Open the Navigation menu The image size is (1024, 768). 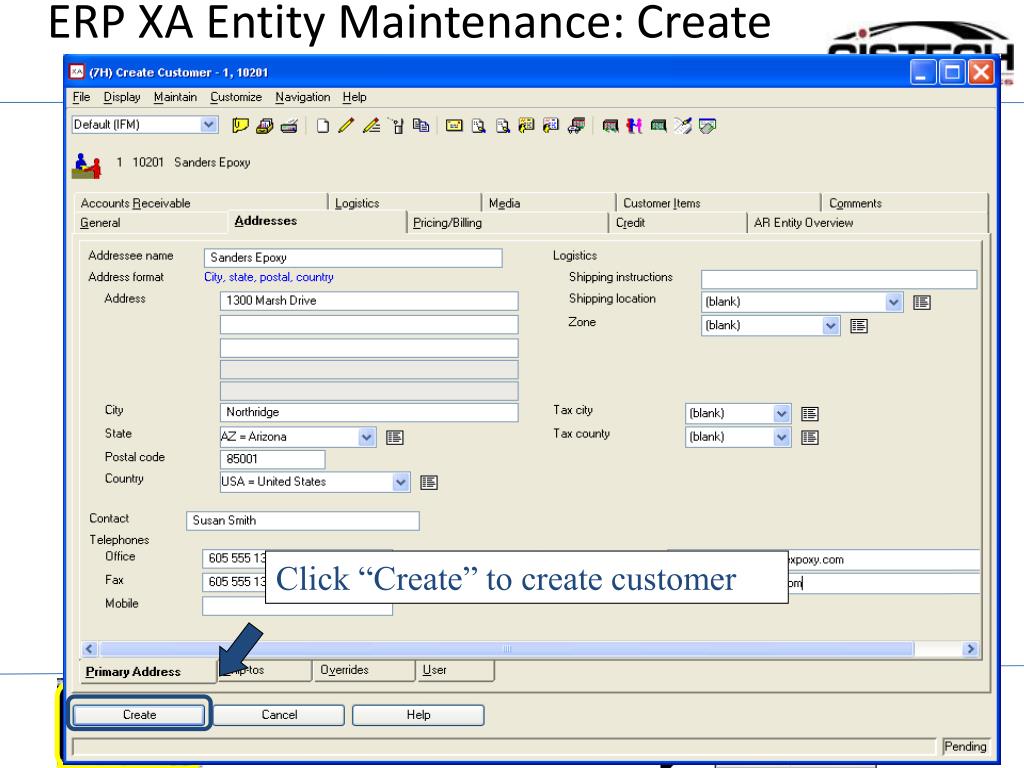(x=302, y=97)
